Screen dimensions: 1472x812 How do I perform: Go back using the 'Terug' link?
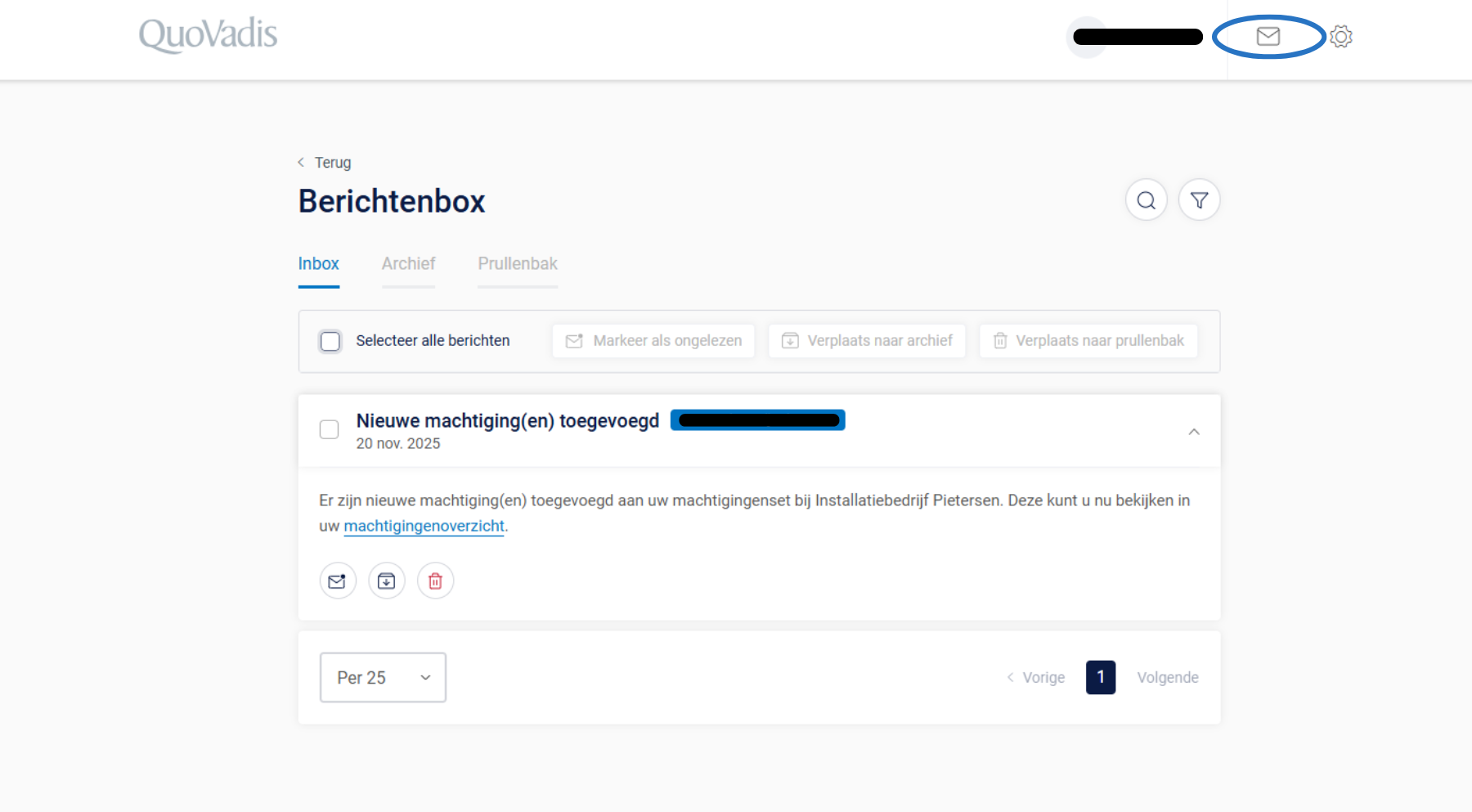(x=331, y=163)
